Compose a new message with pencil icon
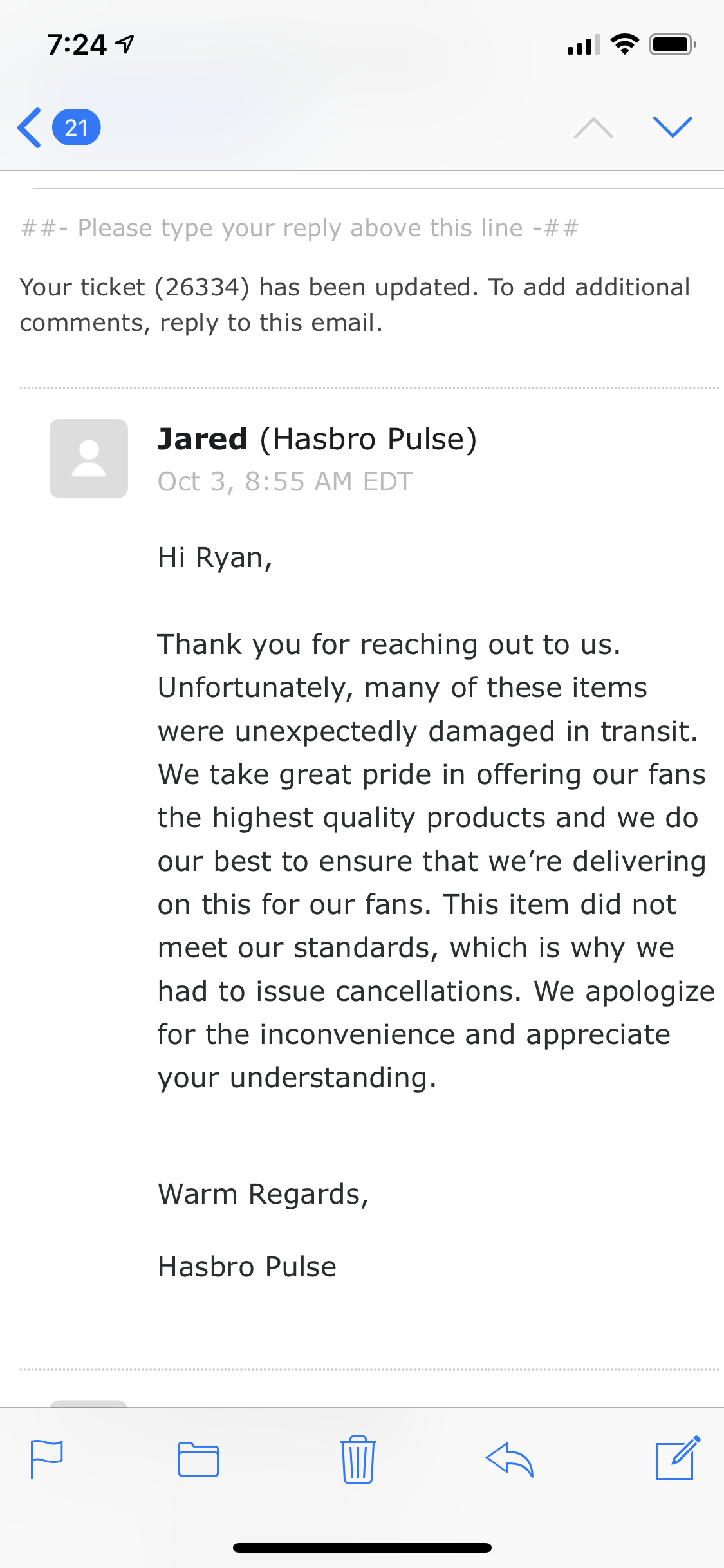Image resolution: width=724 pixels, height=1568 pixels. point(677,1457)
